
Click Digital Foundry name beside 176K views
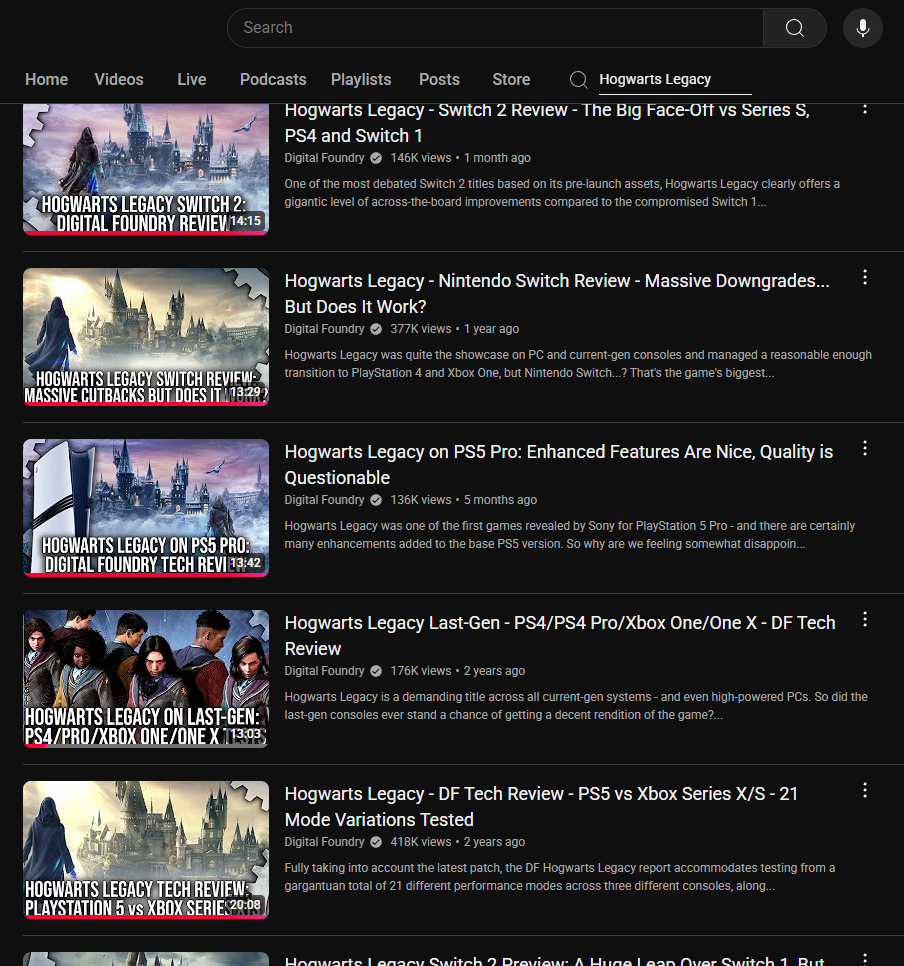tap(324, 671)
